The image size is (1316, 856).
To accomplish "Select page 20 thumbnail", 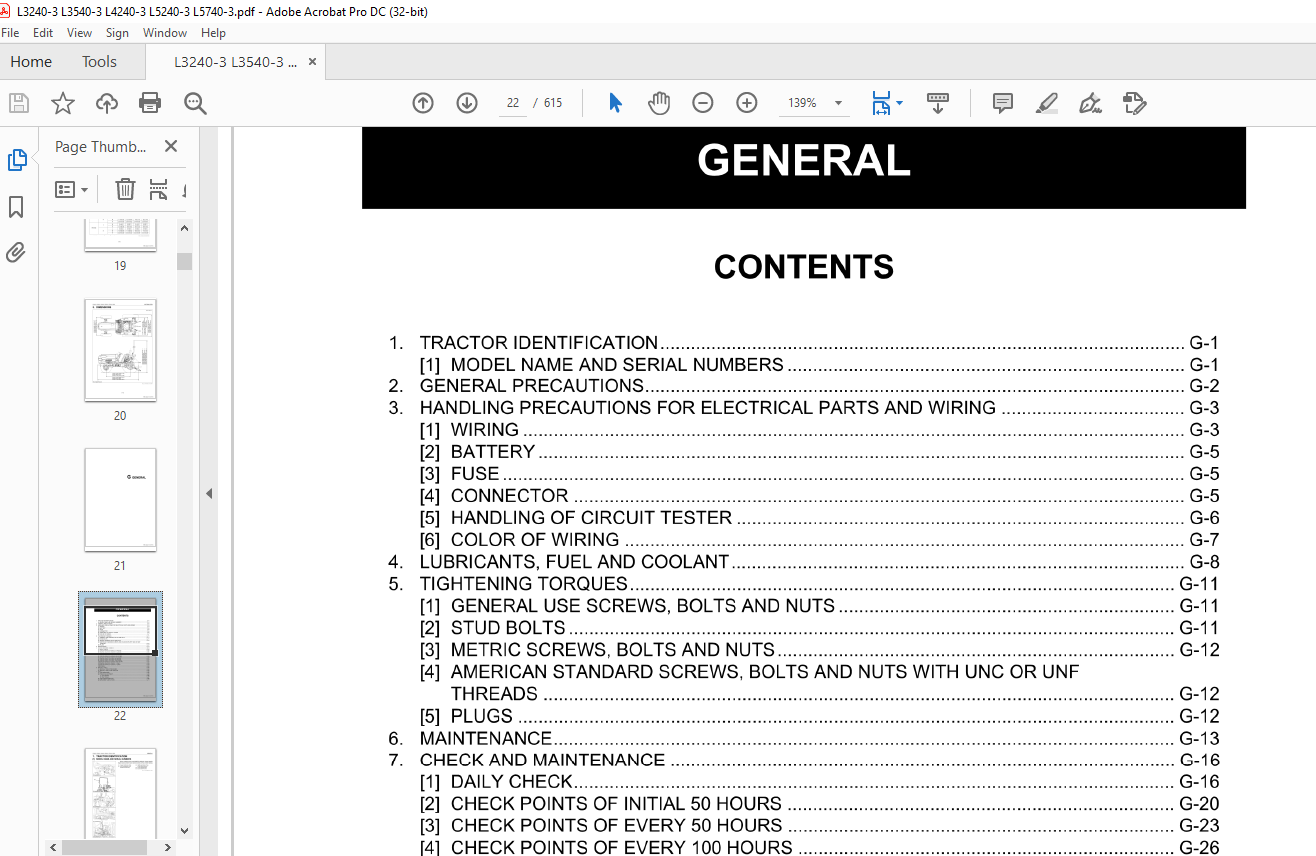I will pos(120,350).
